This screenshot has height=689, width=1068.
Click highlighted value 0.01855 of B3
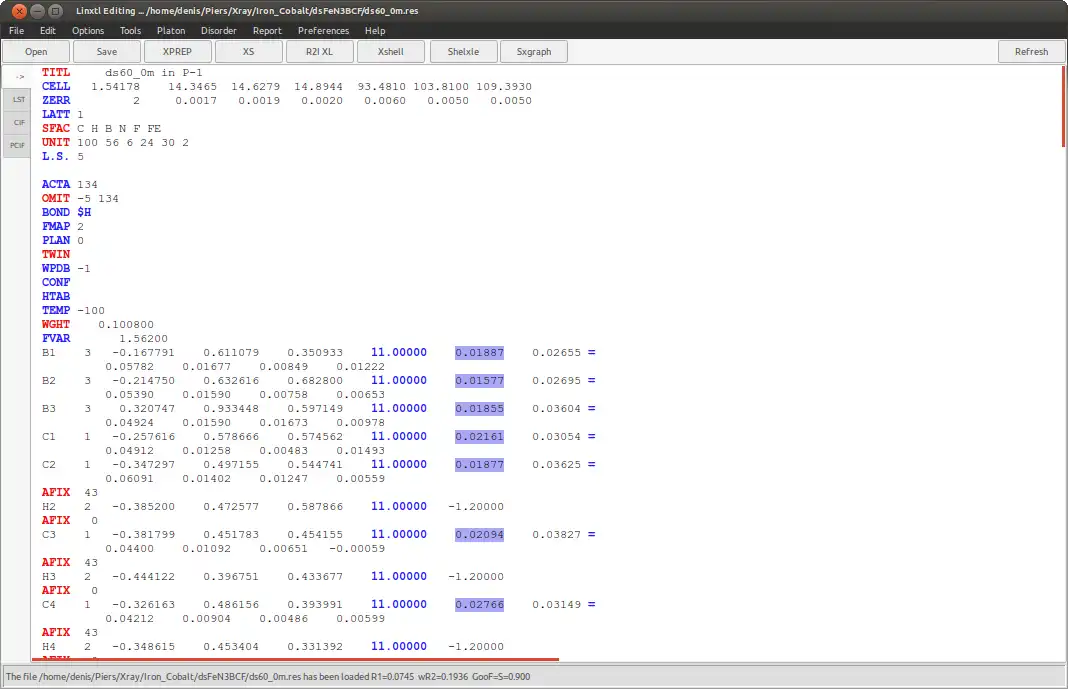pos(480,408)
